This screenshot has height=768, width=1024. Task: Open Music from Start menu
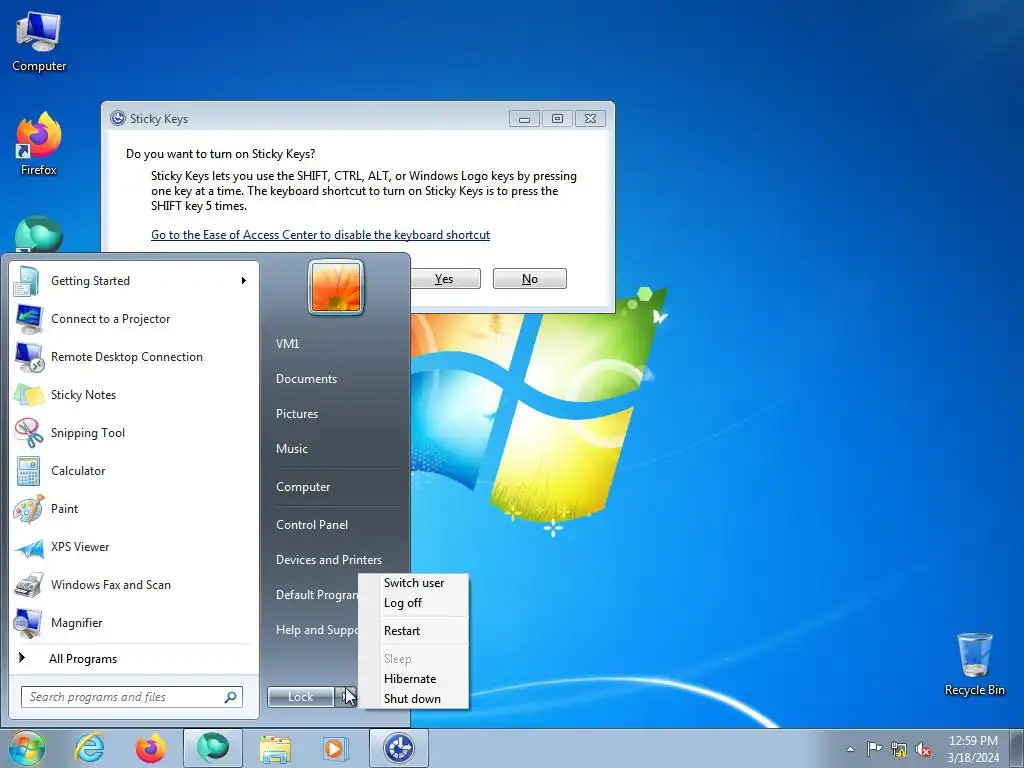point(292,449)
